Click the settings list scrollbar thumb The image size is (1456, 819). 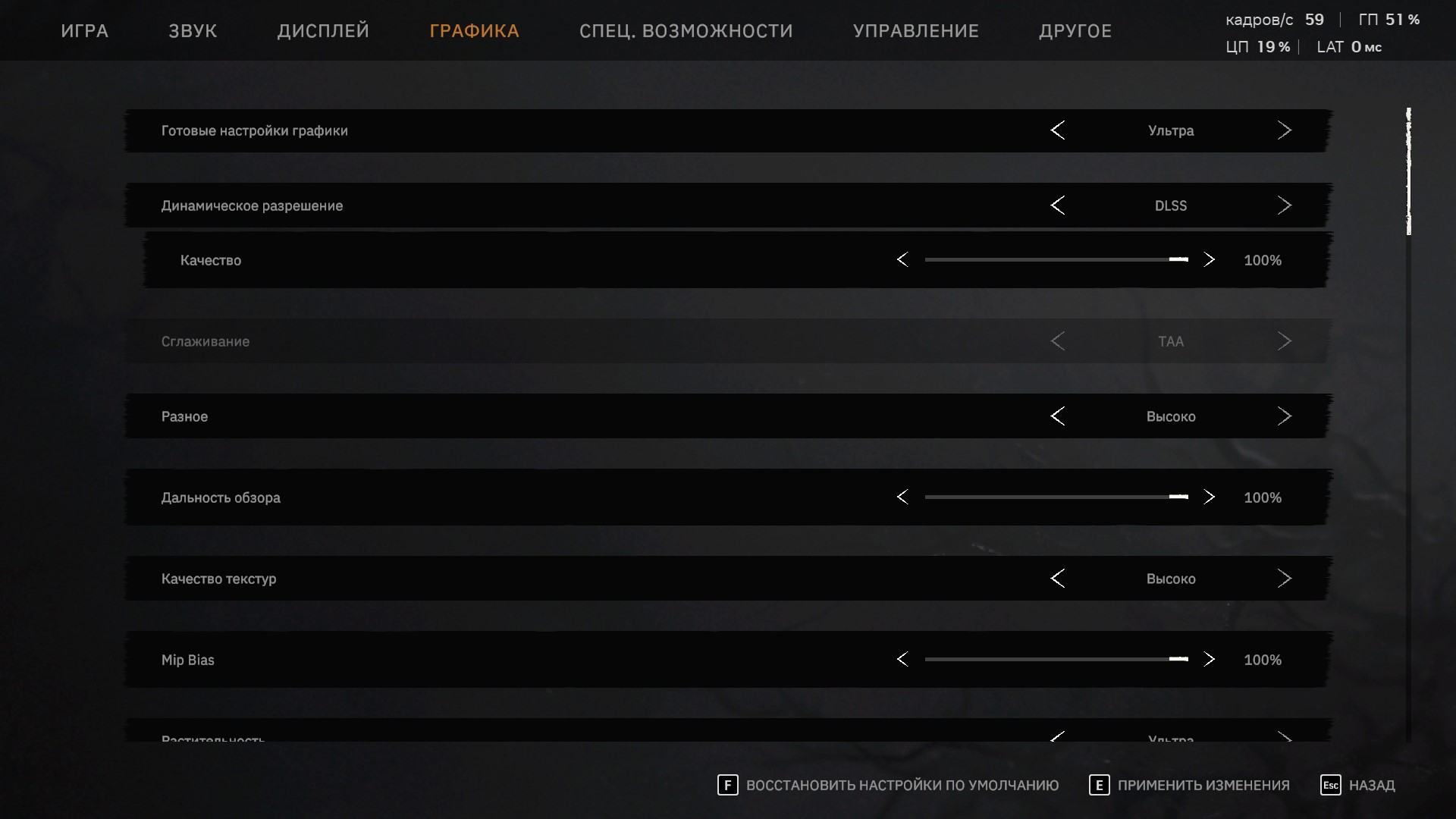[1408, 171]
